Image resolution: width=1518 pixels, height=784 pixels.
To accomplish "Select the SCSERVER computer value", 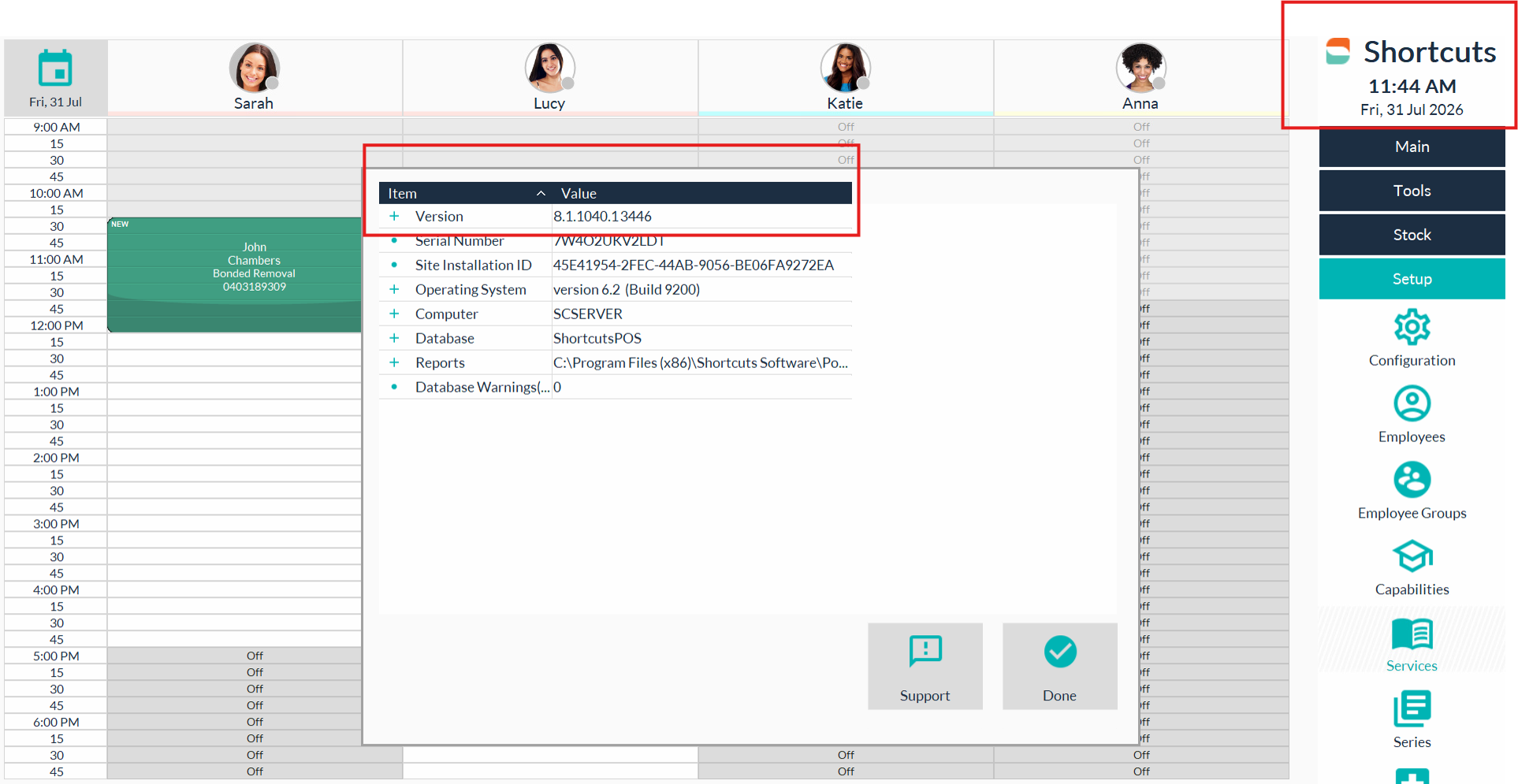I will click(588, 314).
